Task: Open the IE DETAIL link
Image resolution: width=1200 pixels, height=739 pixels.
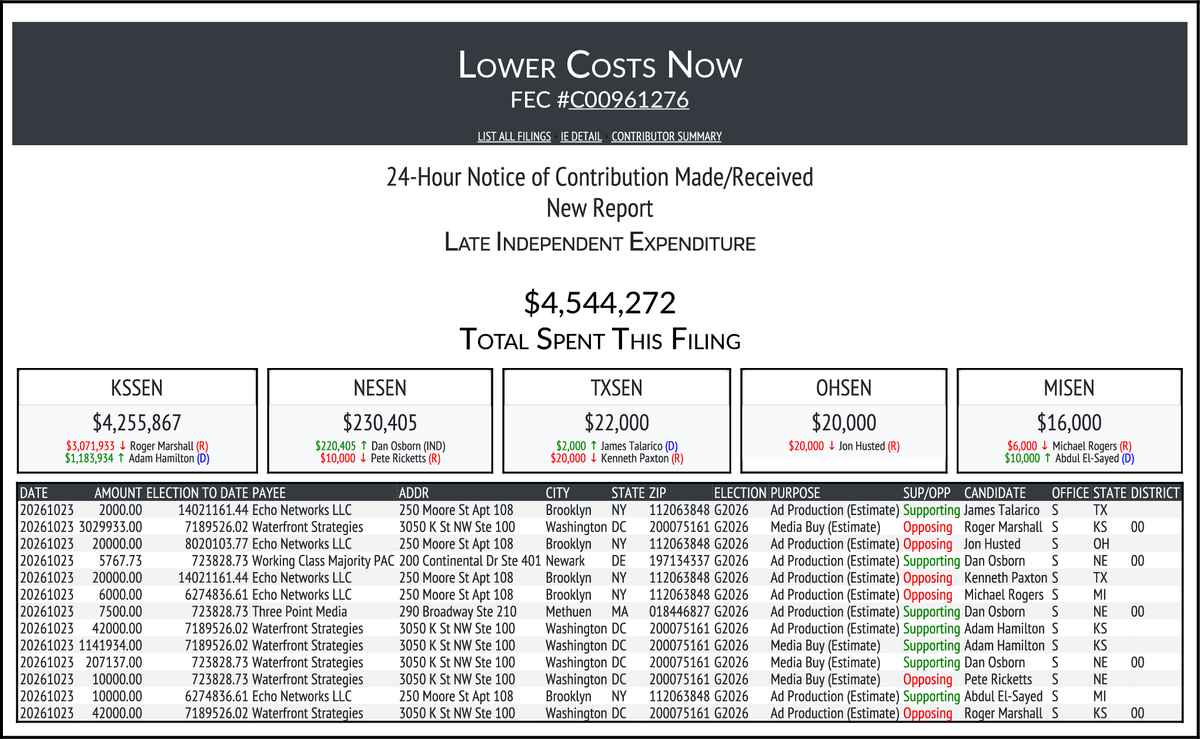Action: (581, 137)
